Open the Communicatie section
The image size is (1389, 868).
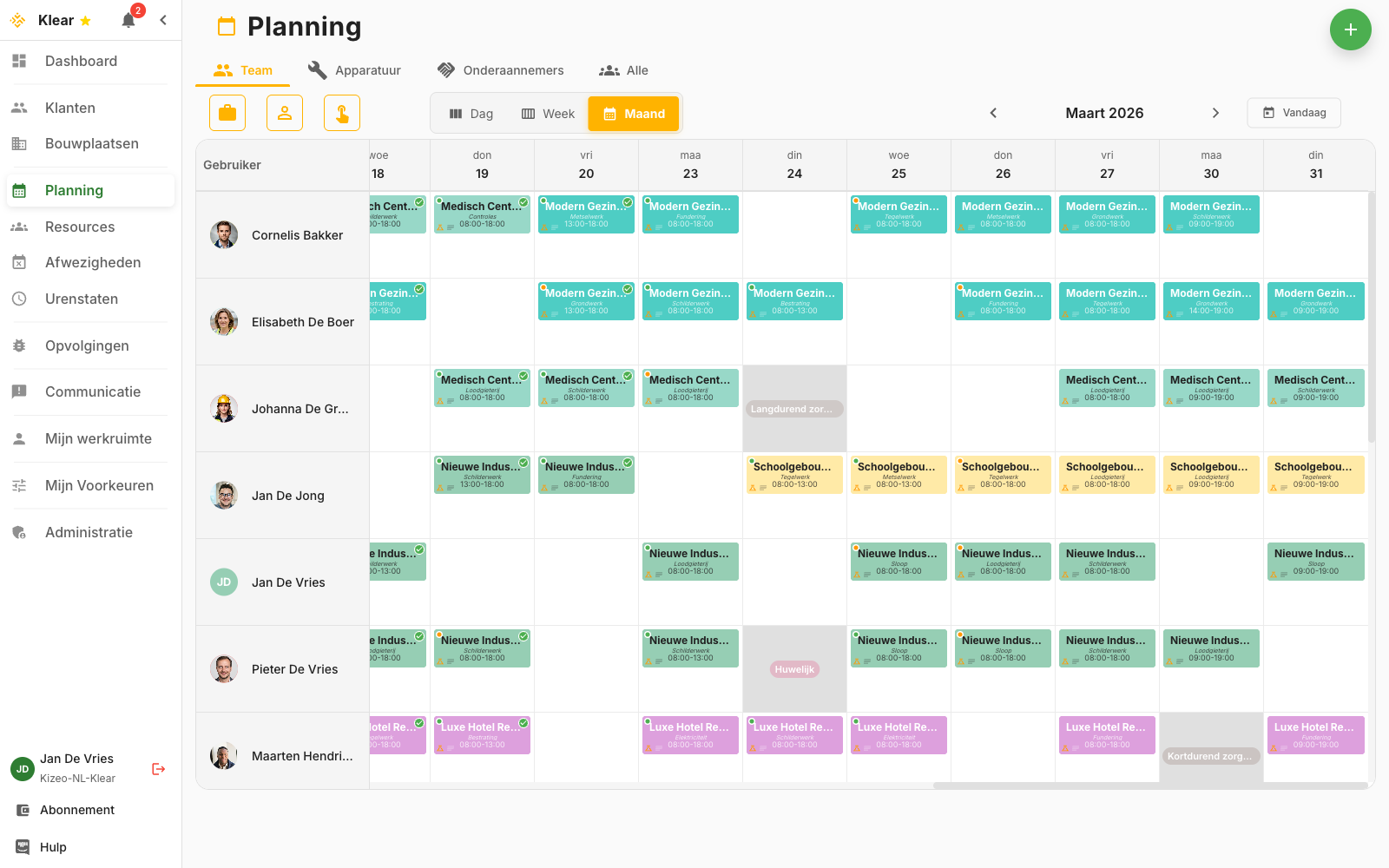tap(93, 391)
